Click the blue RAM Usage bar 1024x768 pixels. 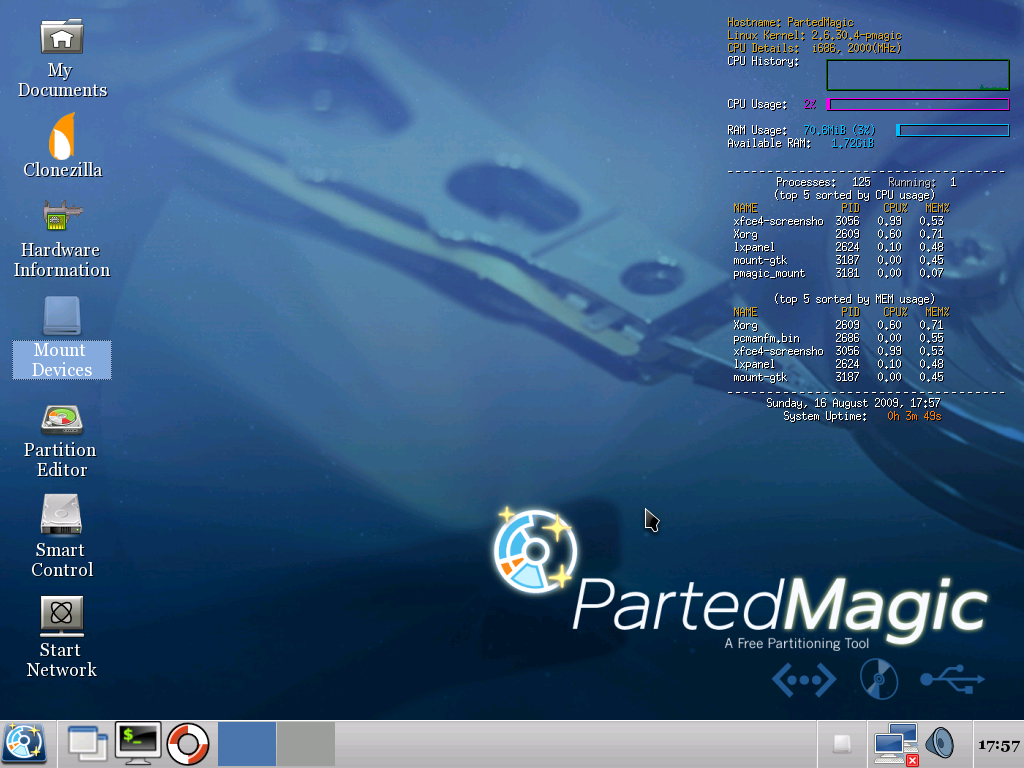pos(953,131)
